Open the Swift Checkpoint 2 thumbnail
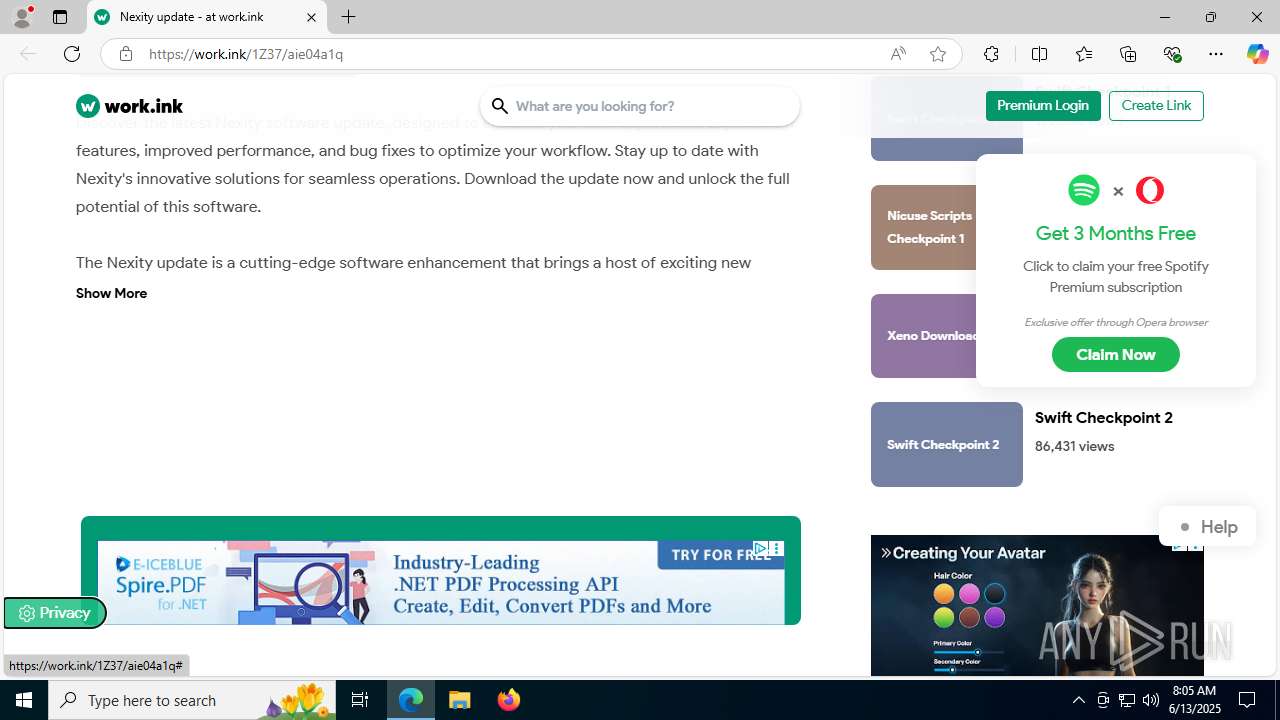Viewport: 1280px width, 720px height. 947,444
